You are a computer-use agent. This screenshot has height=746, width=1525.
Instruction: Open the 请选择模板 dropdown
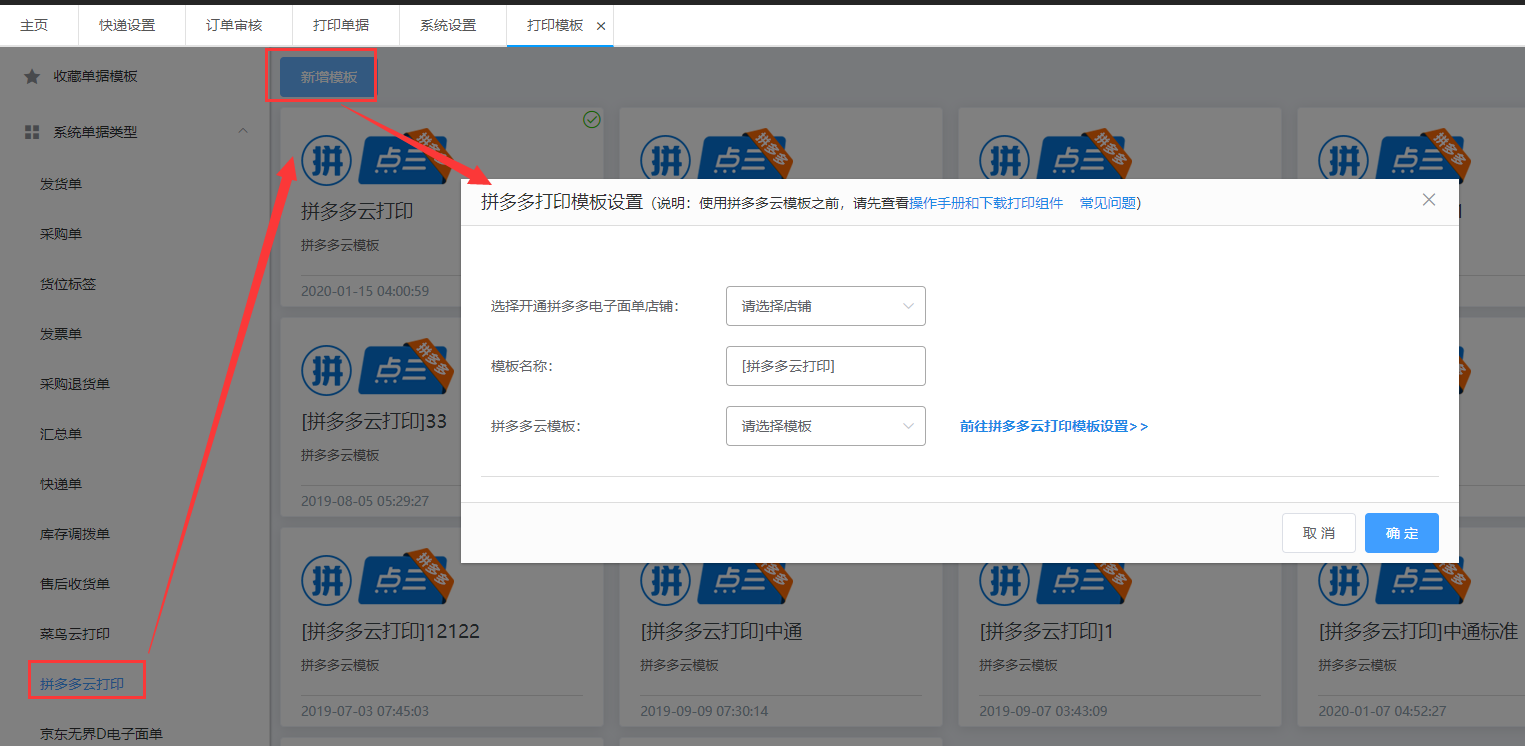click(x=825, y=426)
